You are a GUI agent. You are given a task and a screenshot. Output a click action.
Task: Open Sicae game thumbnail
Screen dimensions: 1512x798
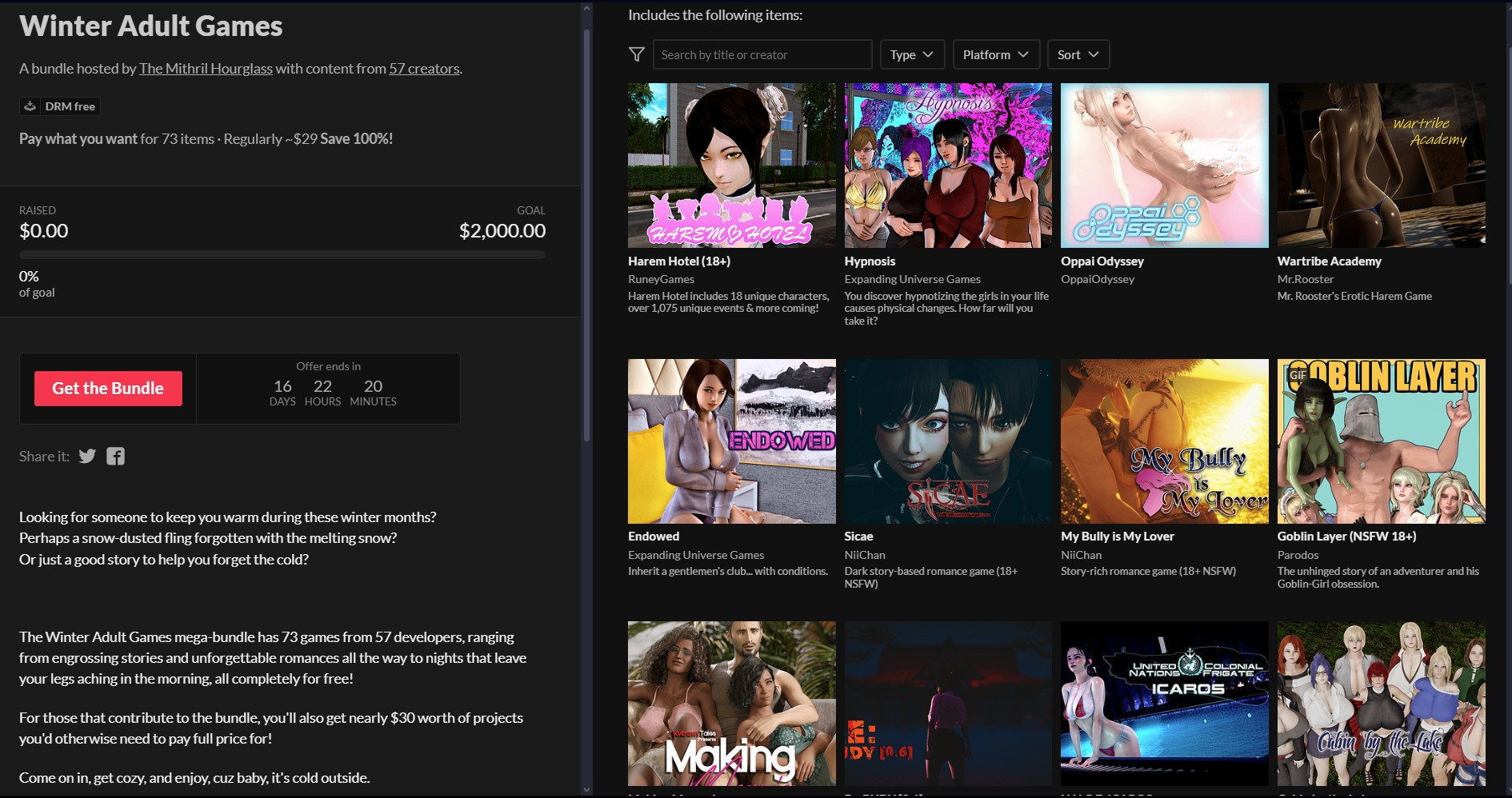[x=948, y=441]
